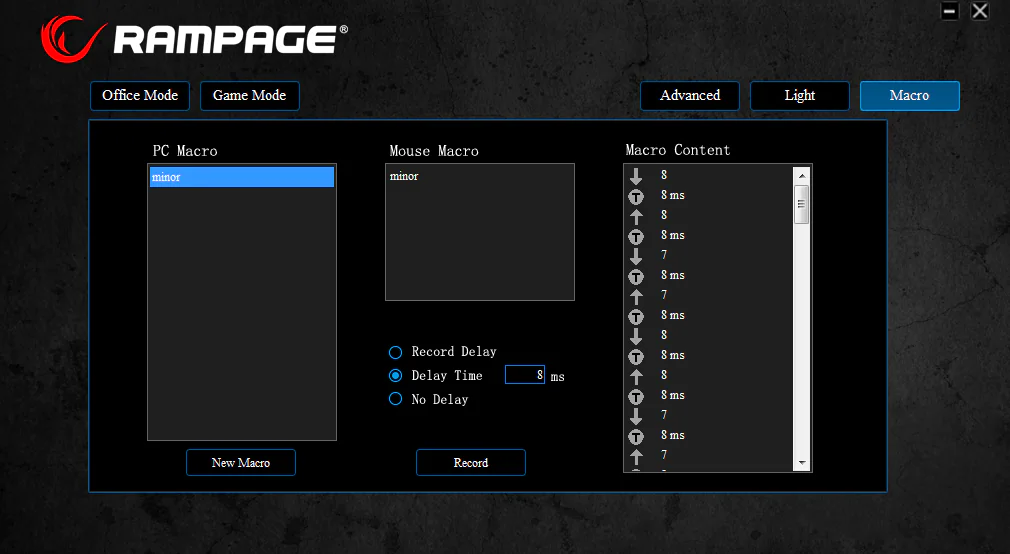Switch to Game Mode
1010x554 pixels.
click(x=249, y=95)
